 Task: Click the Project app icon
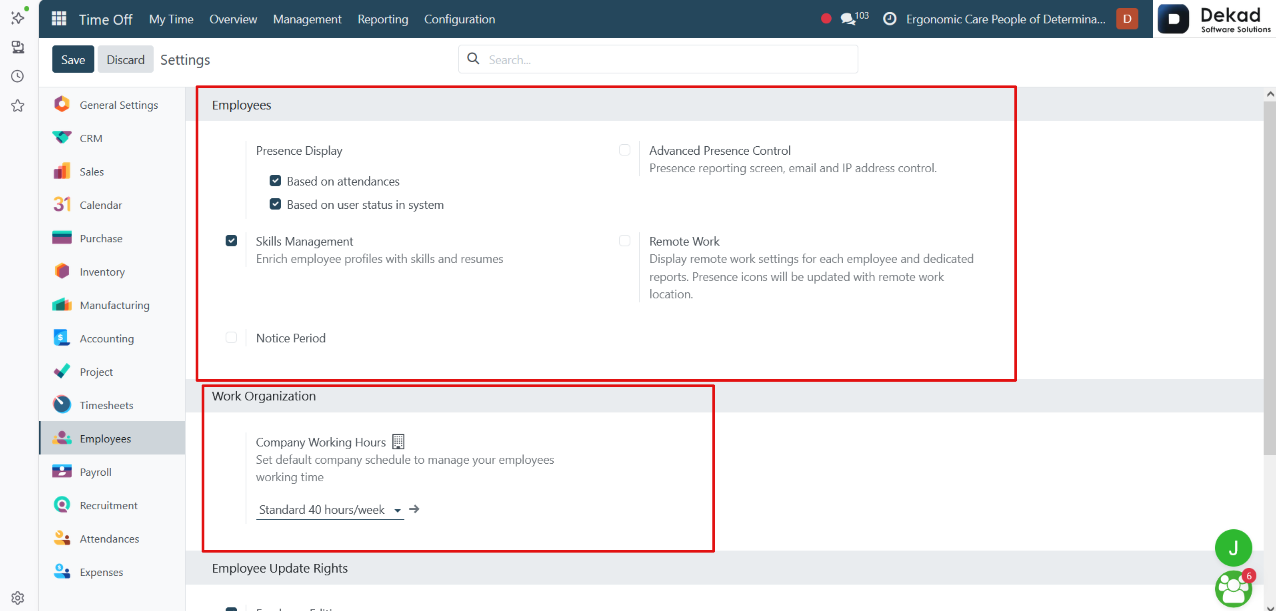tap(62, 372)
